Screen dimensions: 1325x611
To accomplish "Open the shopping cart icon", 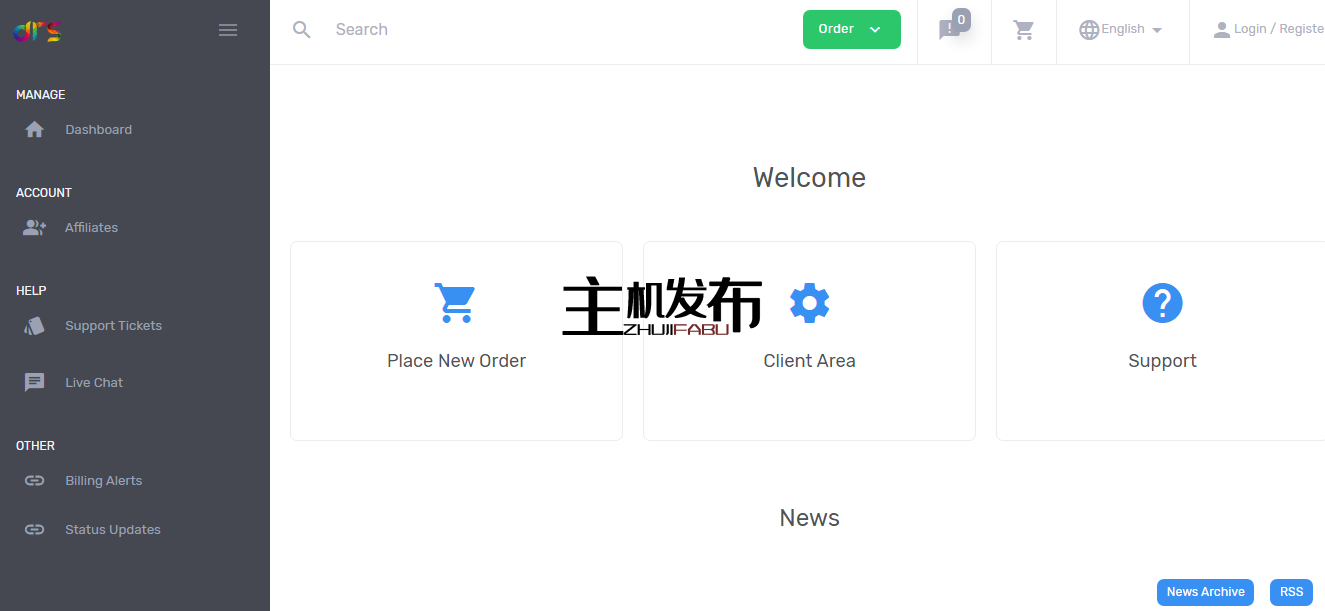I will (1023, 29).
